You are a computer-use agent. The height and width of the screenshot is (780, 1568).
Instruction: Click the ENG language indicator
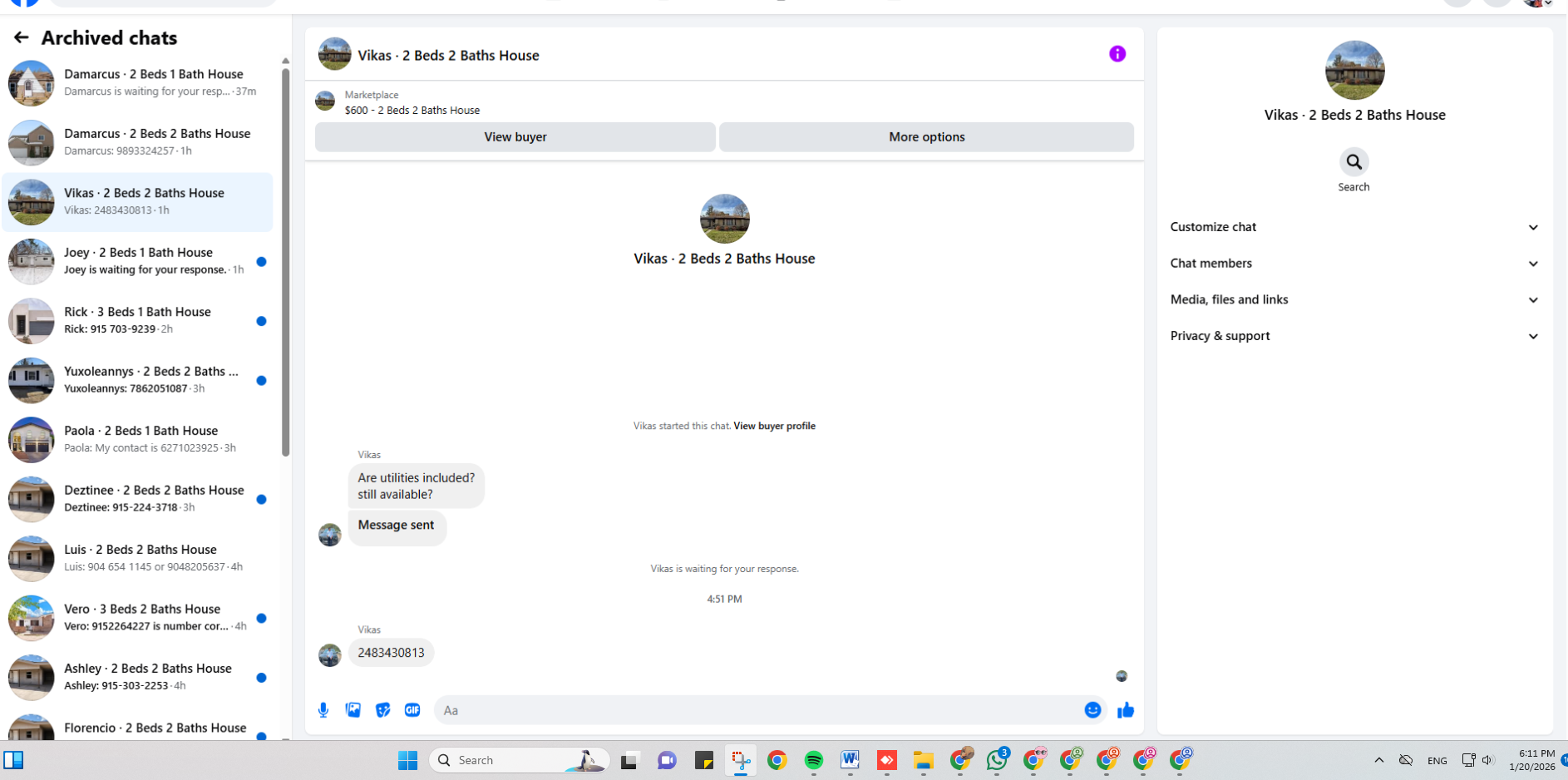(1437, 761)
